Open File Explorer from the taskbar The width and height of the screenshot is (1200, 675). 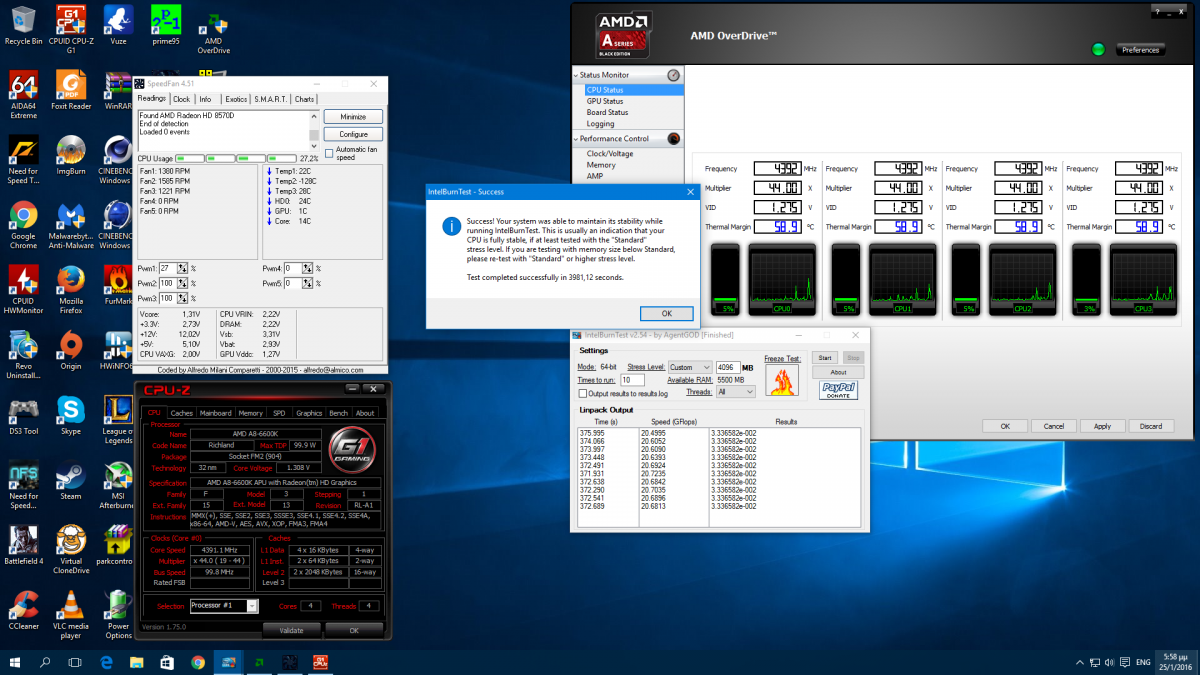click(136, 662)
